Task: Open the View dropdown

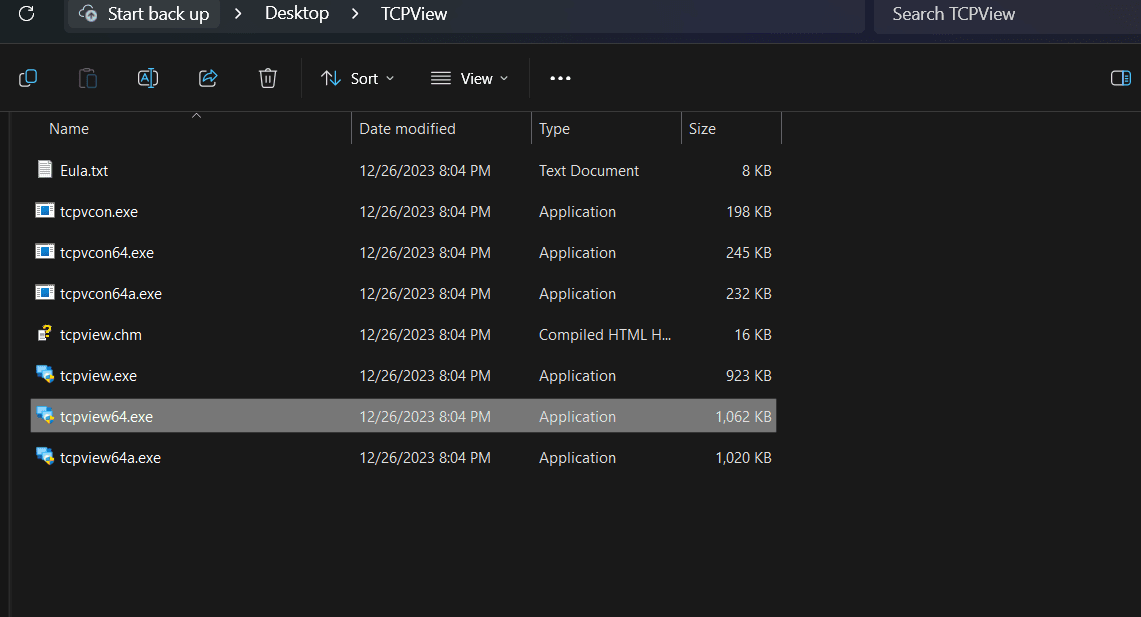Action: coord(469,79)
